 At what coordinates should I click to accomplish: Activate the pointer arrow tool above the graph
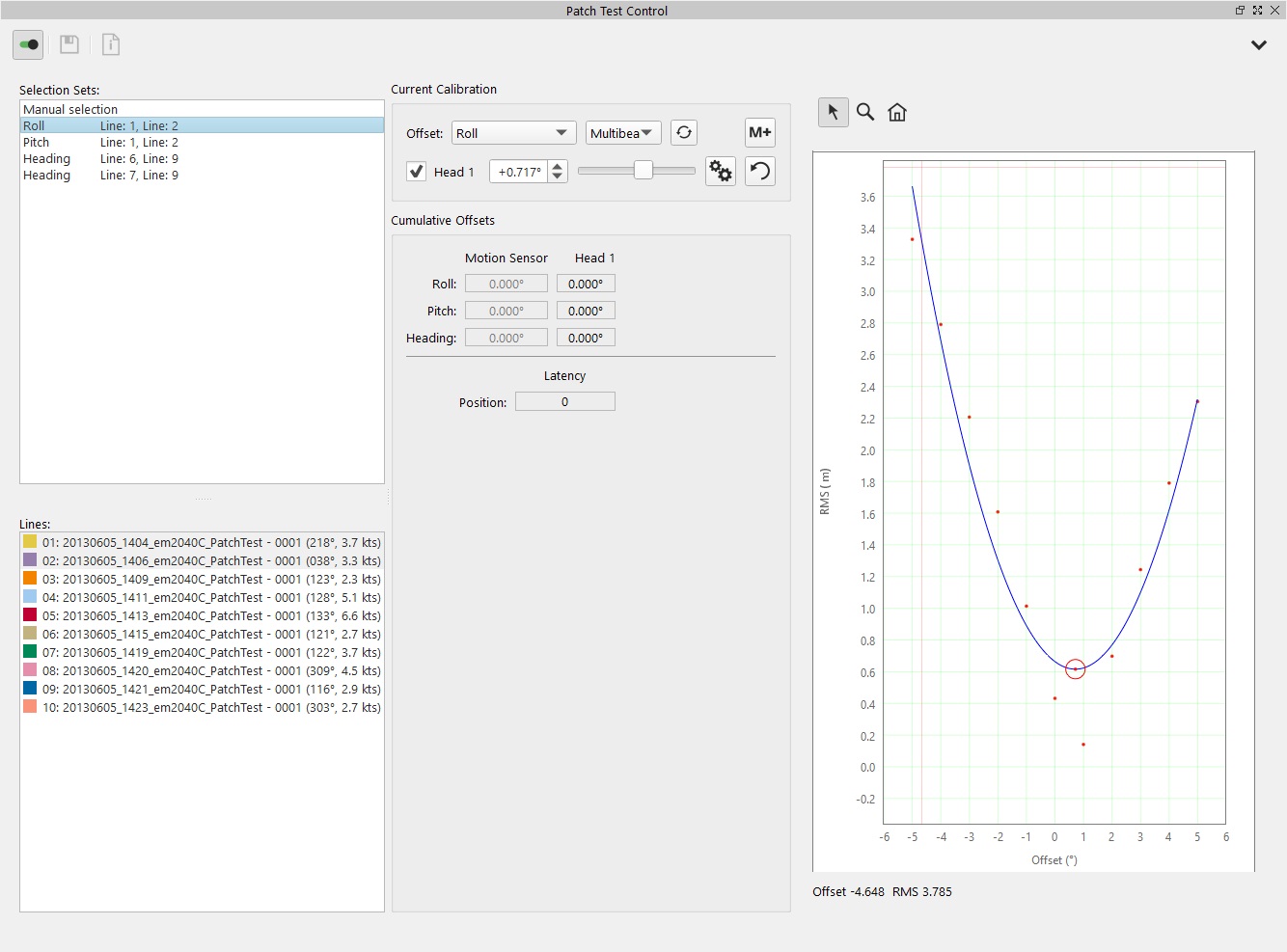(x=833, y=112)
